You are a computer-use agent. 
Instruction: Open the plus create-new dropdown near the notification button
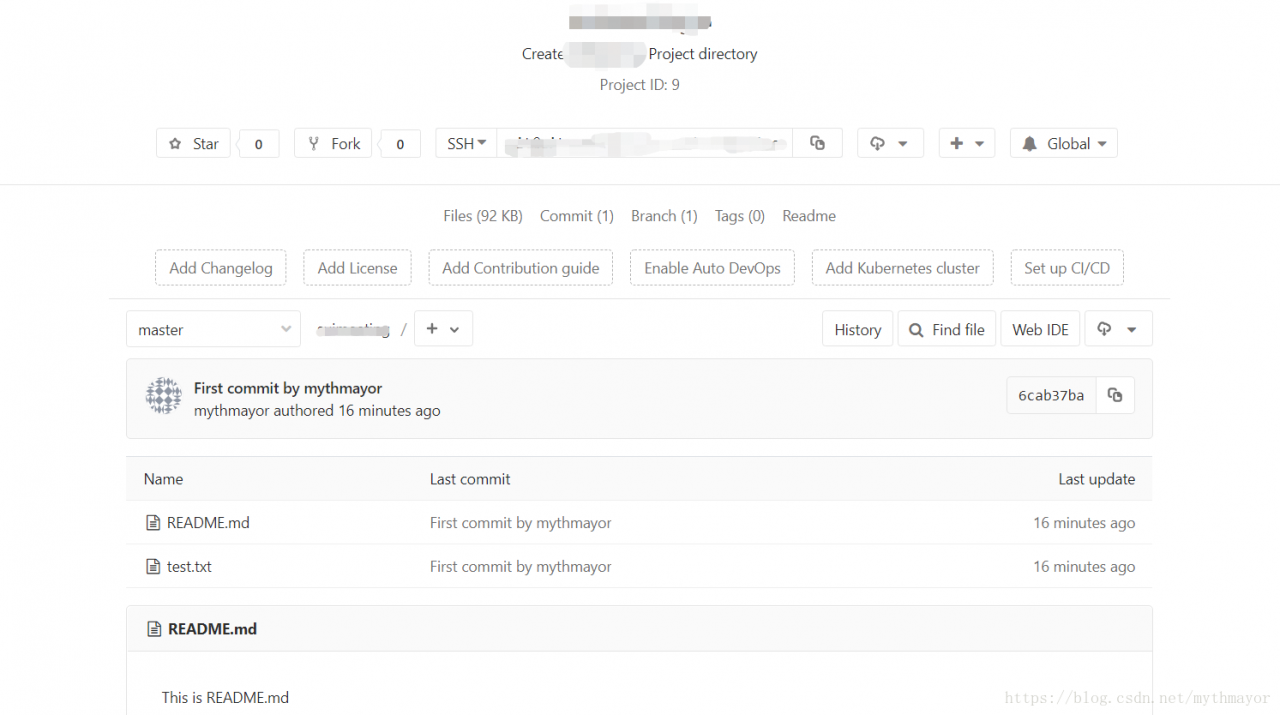coord(967,143)
